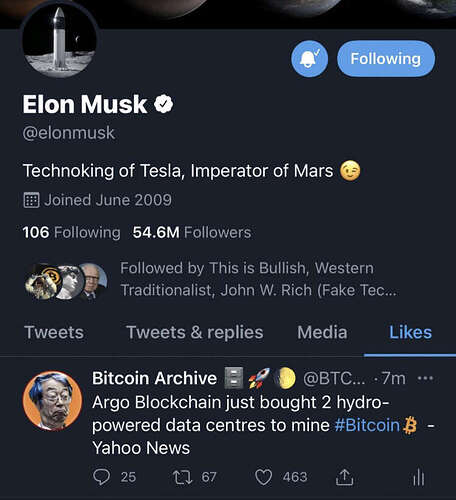
Task: Toggle the notification bell for Elon Musk
Action: [x=309, y=59]
